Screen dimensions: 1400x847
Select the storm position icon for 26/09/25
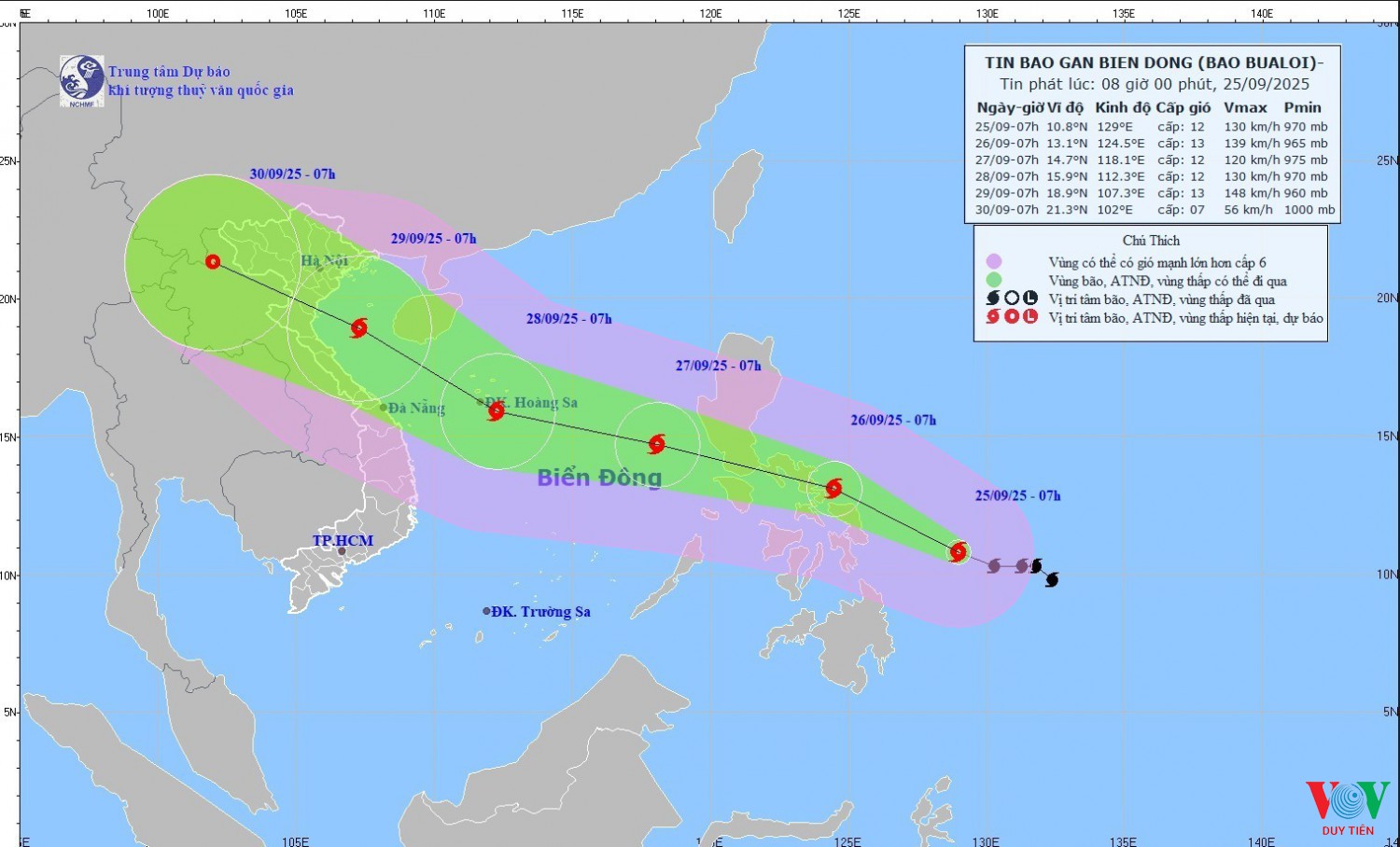[833, 488]
